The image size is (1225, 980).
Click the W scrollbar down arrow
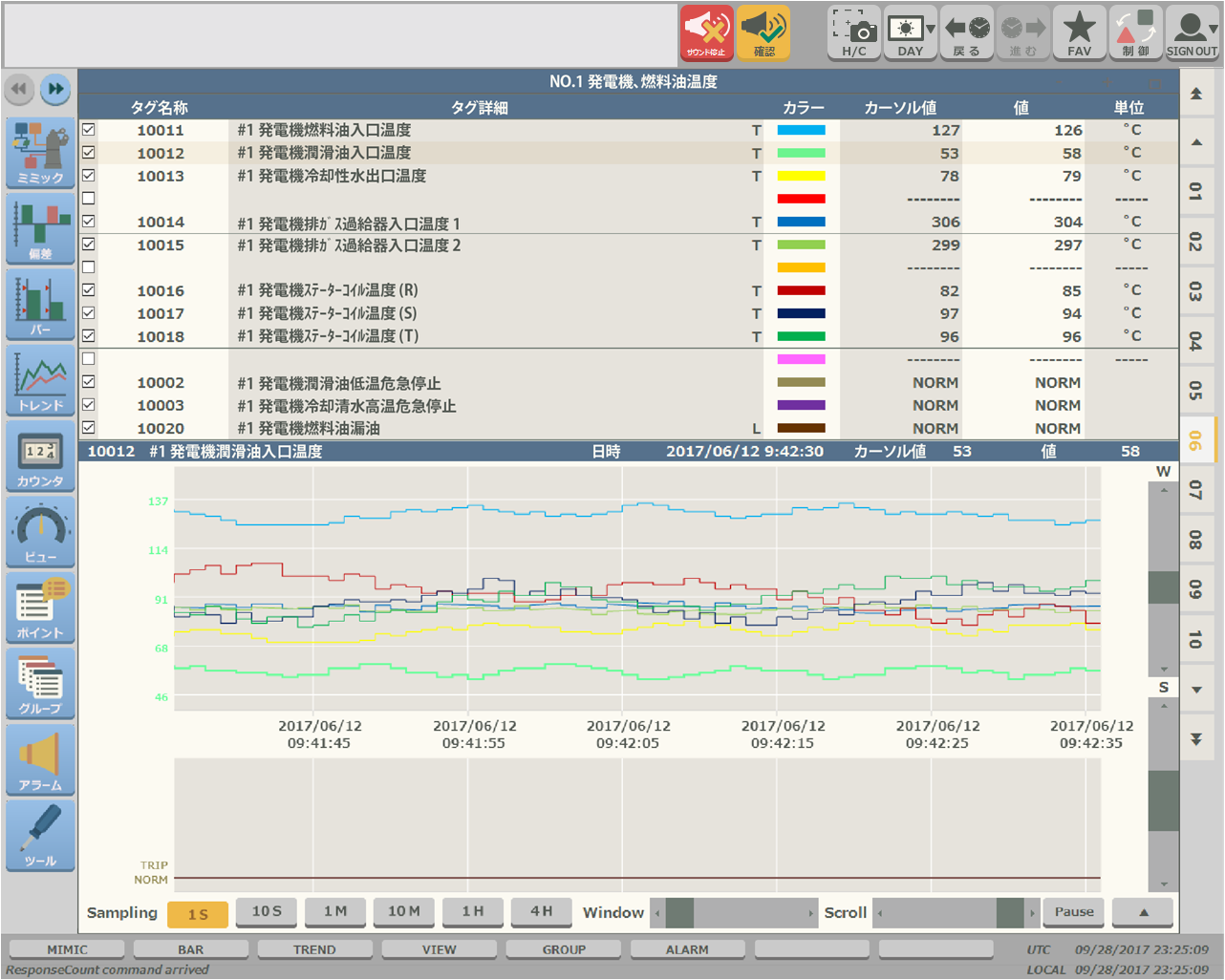point(1164,670)
